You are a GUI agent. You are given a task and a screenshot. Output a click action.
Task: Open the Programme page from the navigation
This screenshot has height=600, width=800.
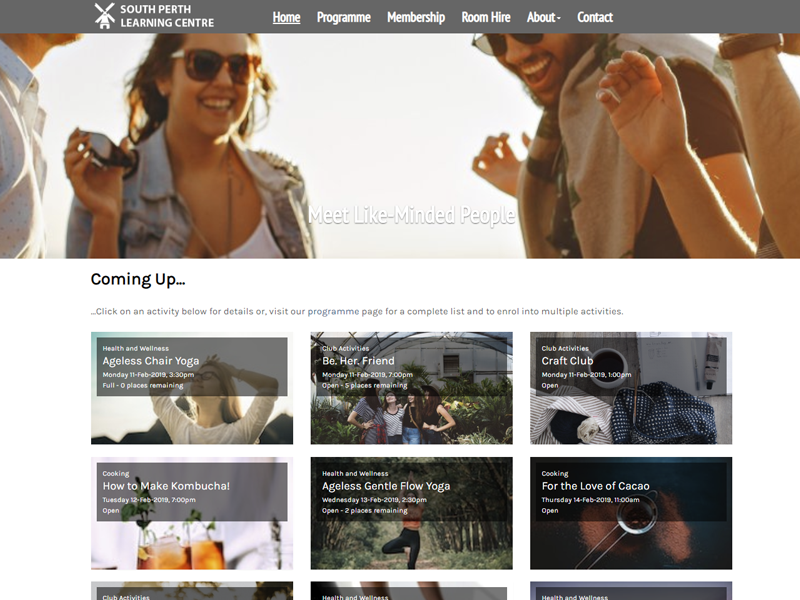click(344, 17)
